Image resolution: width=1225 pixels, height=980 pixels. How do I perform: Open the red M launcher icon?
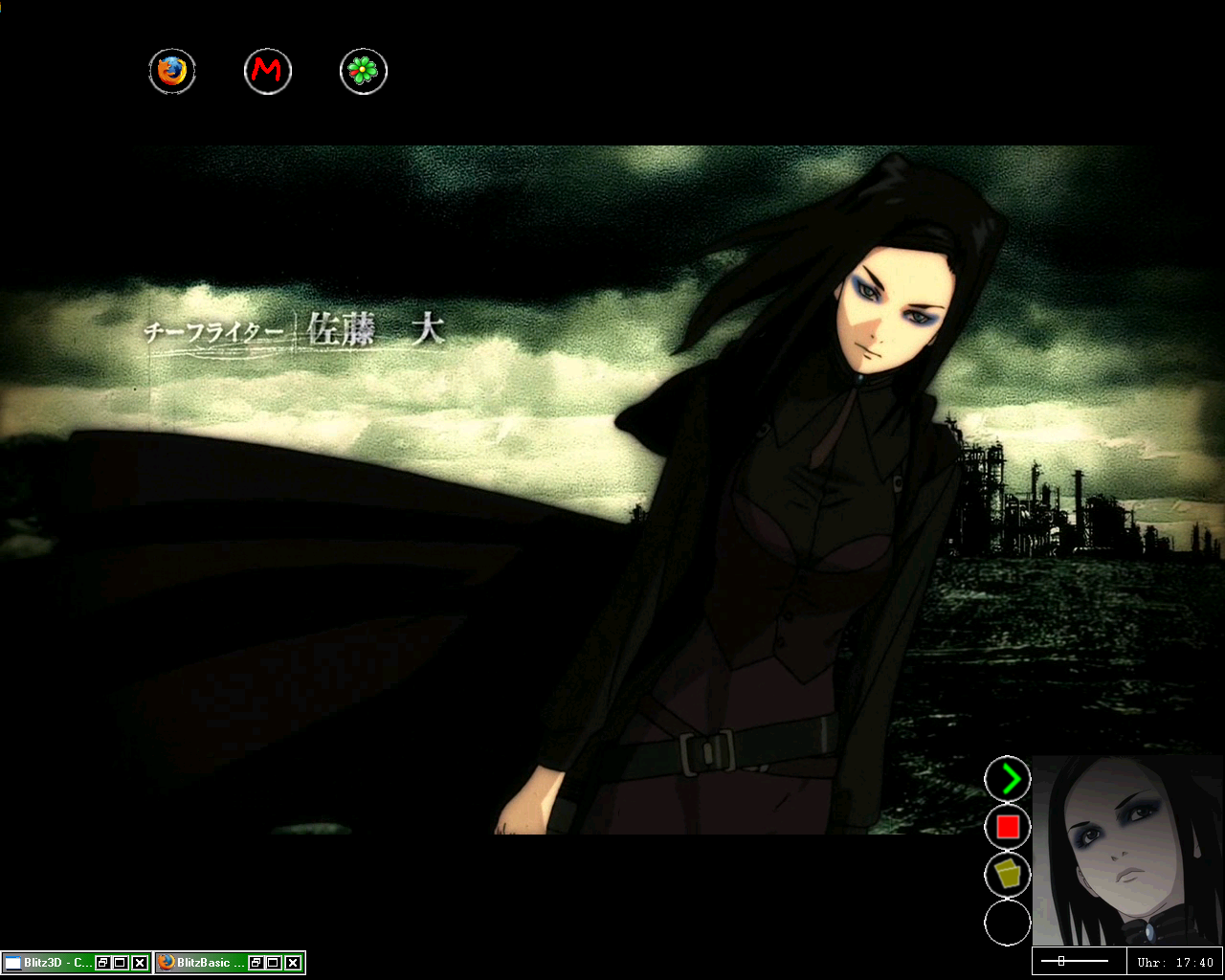point(268,72)
